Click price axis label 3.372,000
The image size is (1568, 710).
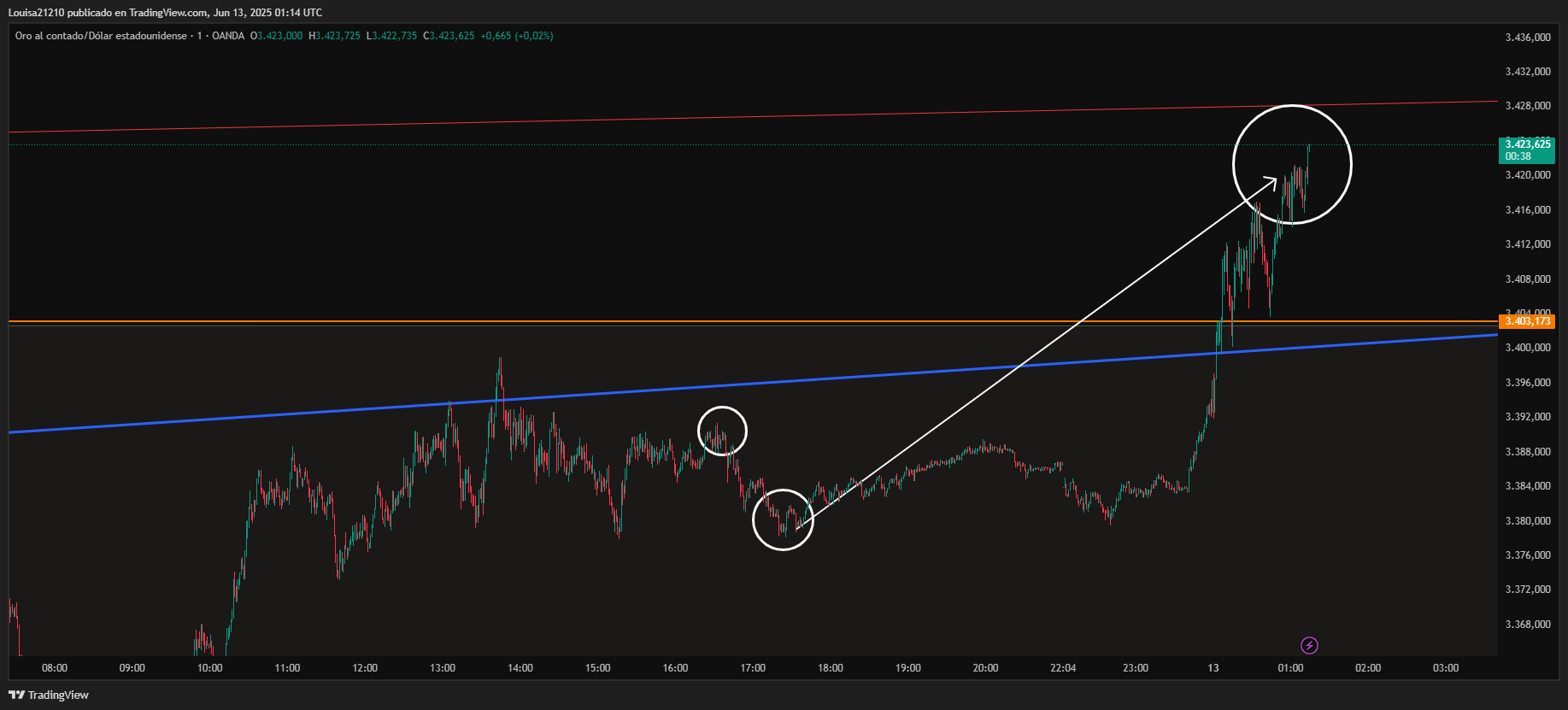pos(1528,590)
